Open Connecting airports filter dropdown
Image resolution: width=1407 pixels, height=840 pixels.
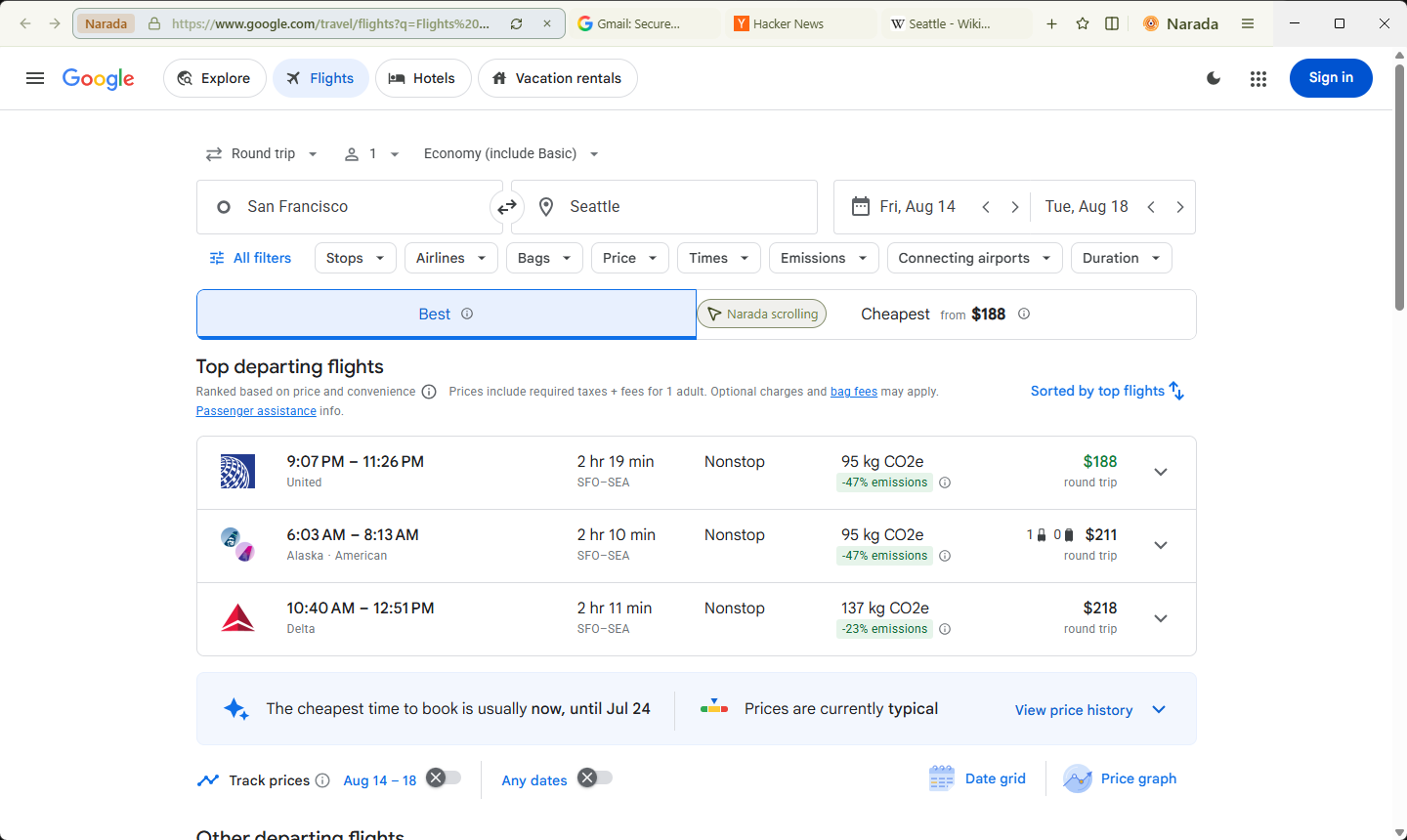click(975, 258)
